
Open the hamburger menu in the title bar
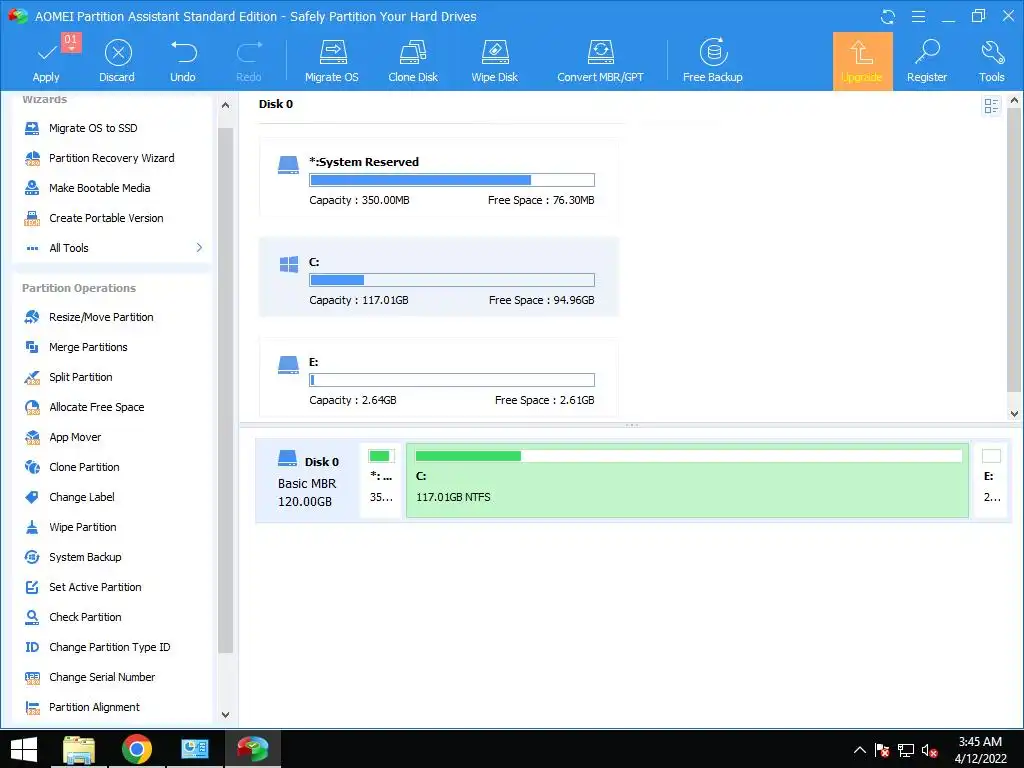pyautogui.click(x=918, y=16)
